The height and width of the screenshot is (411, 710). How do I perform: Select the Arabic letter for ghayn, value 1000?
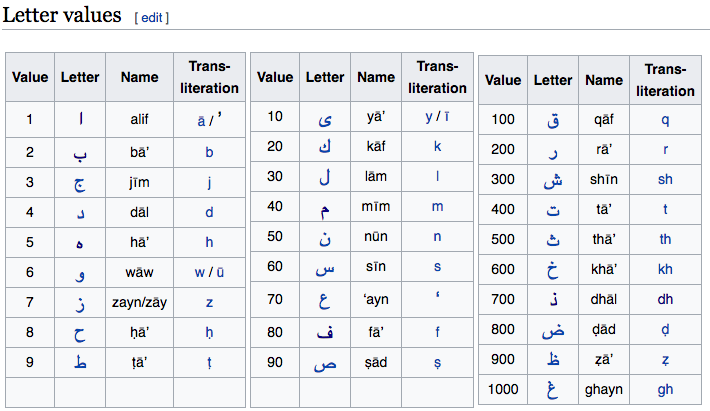[x=553, y=389]
